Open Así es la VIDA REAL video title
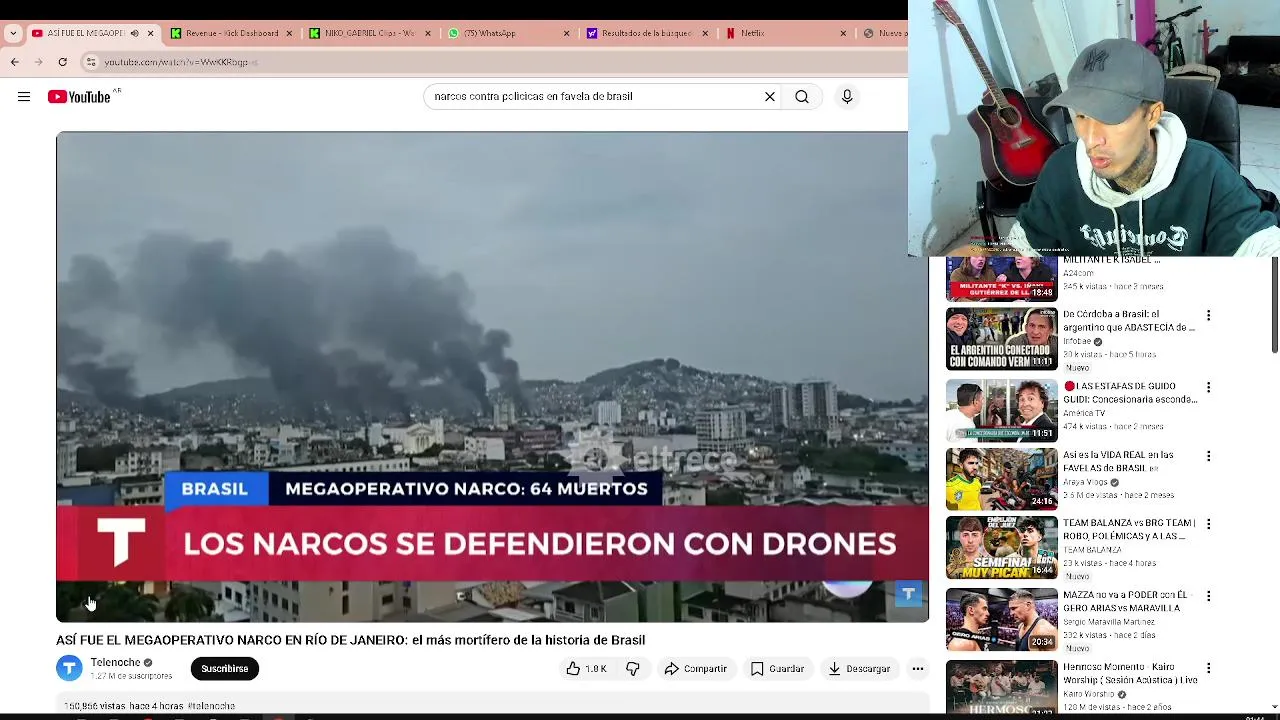The height and width of the screenshot is (720, 1280). click(1118, 461)
